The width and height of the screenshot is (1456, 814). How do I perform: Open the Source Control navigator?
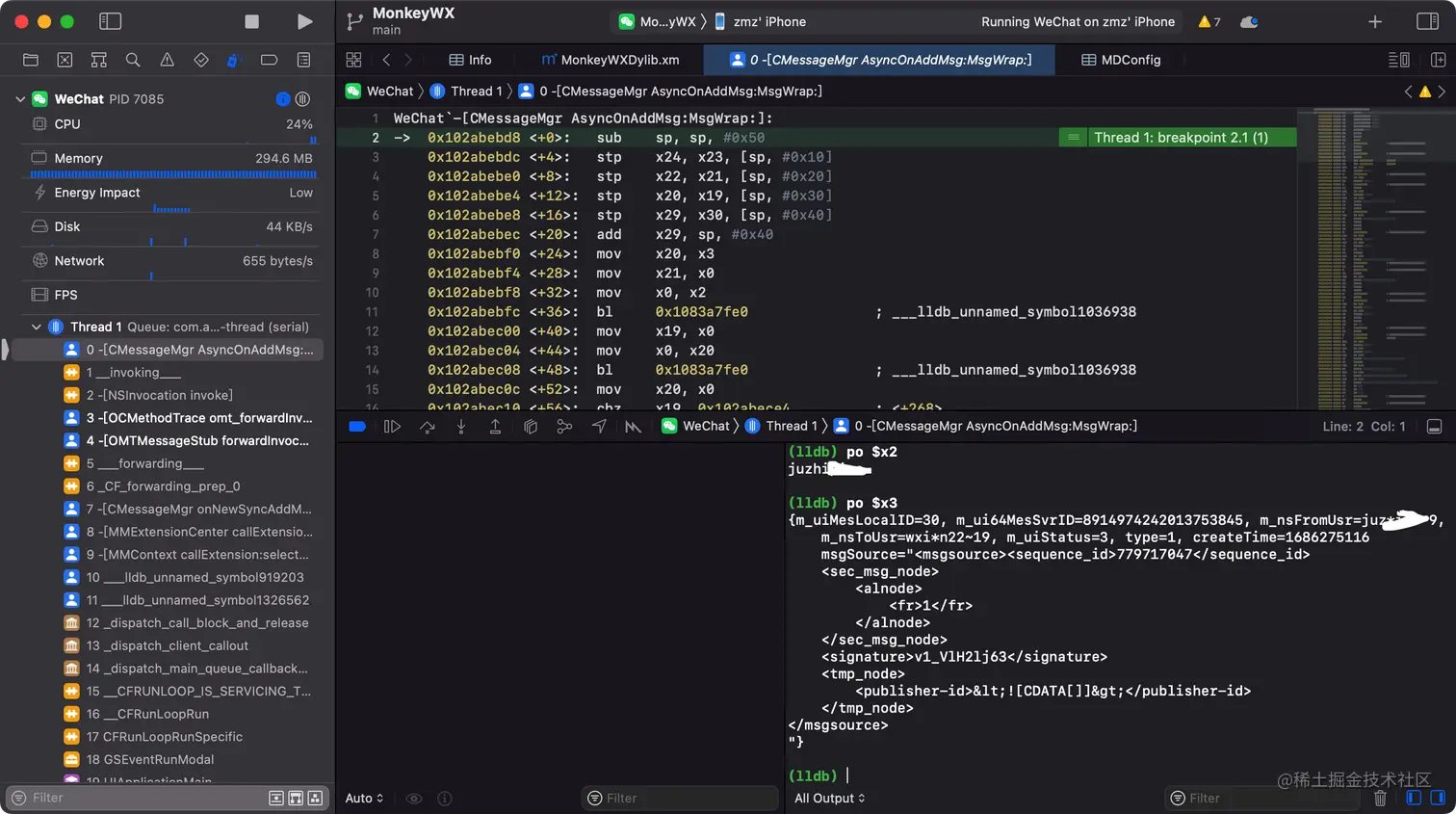(65, 60)
